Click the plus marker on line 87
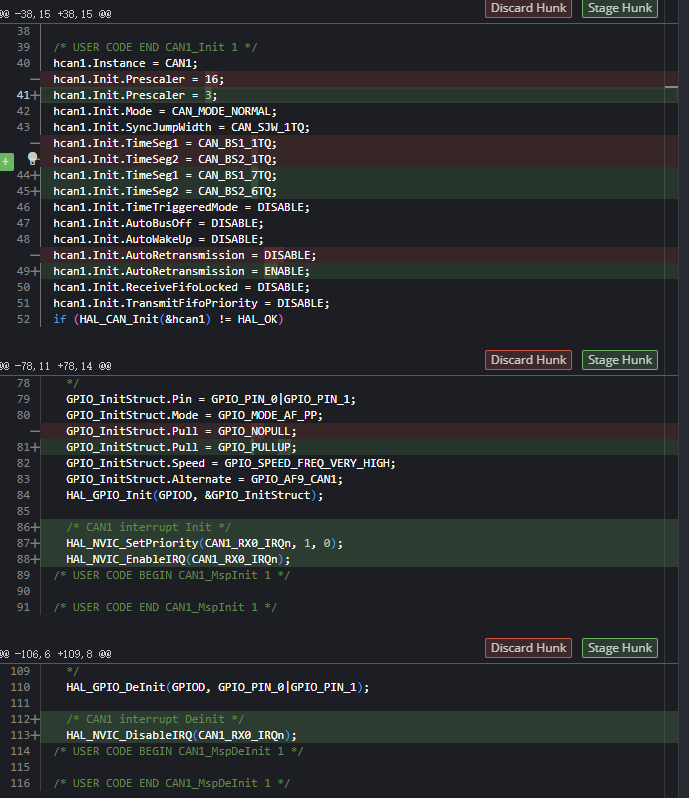689x798 pixels. click(36, 543)
